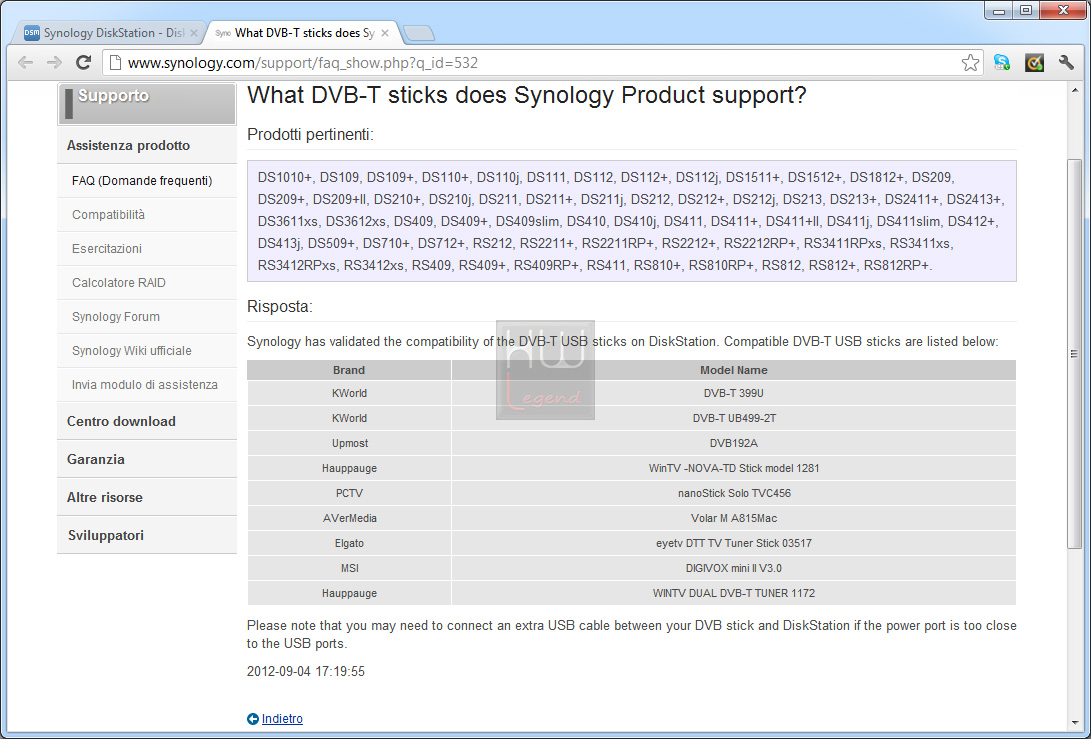Bookmark this page with the star icon
The image size is (1091, 739).
(970, 63)
